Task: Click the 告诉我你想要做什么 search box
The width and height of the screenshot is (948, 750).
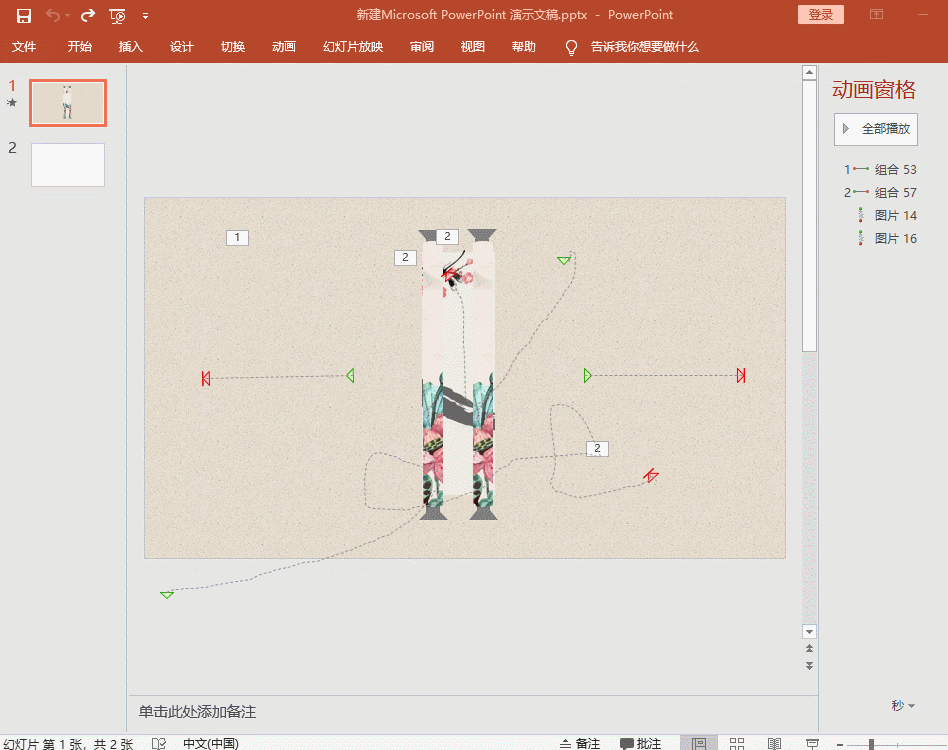Action: (x=644, y=47)
